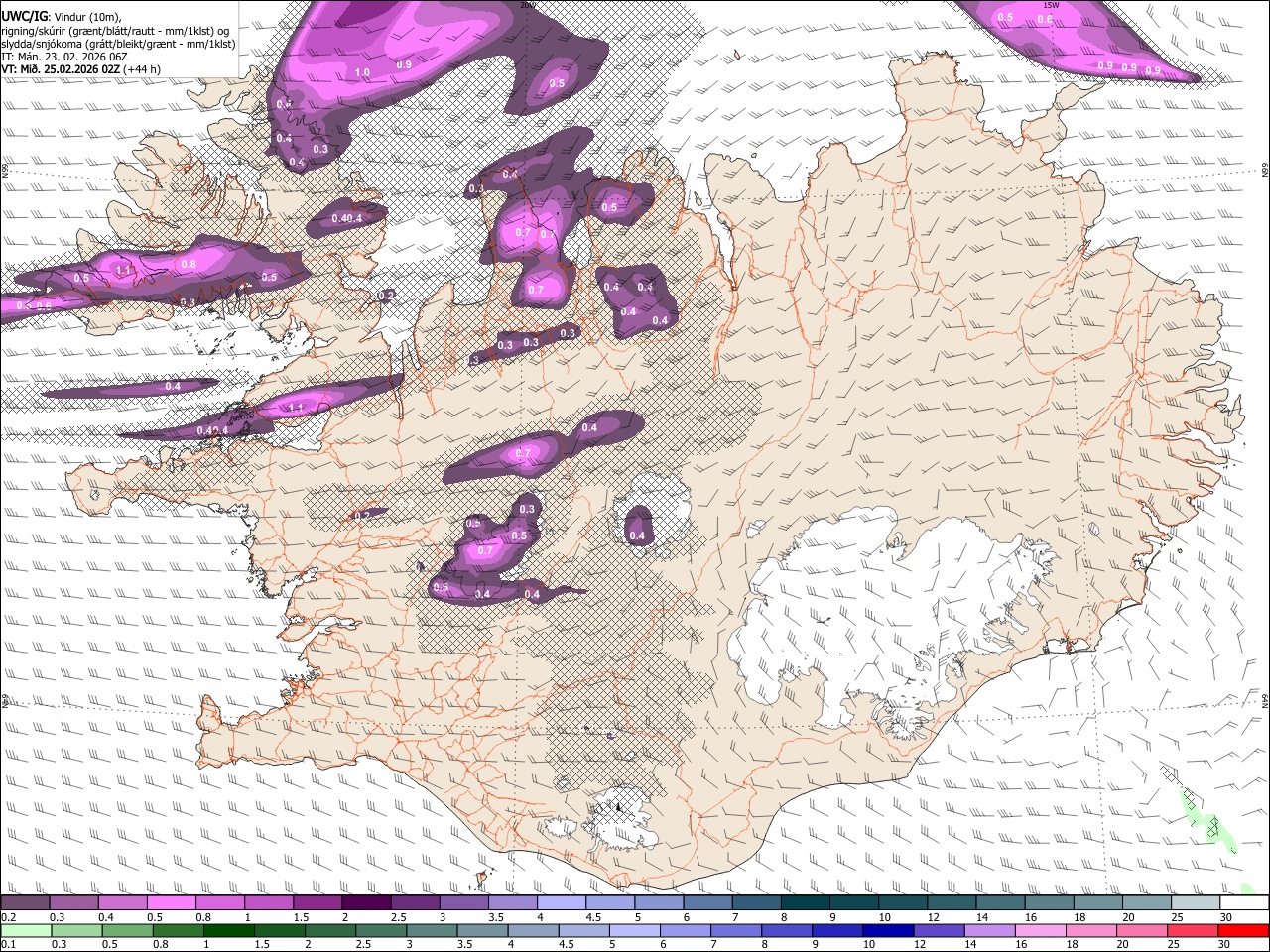1270x952 pixels.
Task: Click the royal blue legend swatch between 9 and 10
Action: pos(837,930)
